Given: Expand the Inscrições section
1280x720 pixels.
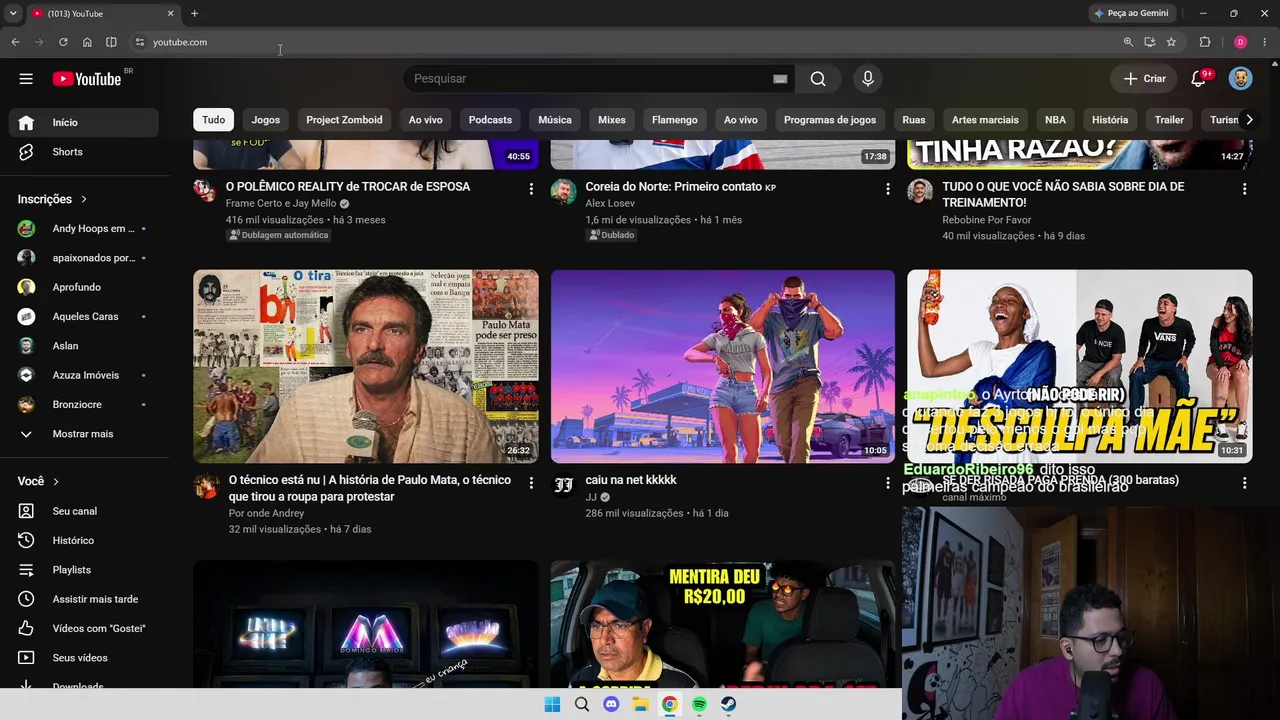Looking at the screenshot, I should (x=53, y=199).
